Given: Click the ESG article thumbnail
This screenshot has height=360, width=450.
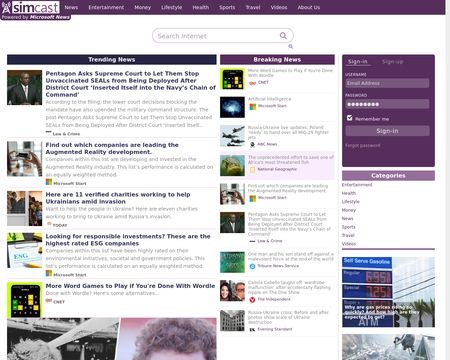Looking at the screenshot, I should pyautogui.click(x=25, y=250).
